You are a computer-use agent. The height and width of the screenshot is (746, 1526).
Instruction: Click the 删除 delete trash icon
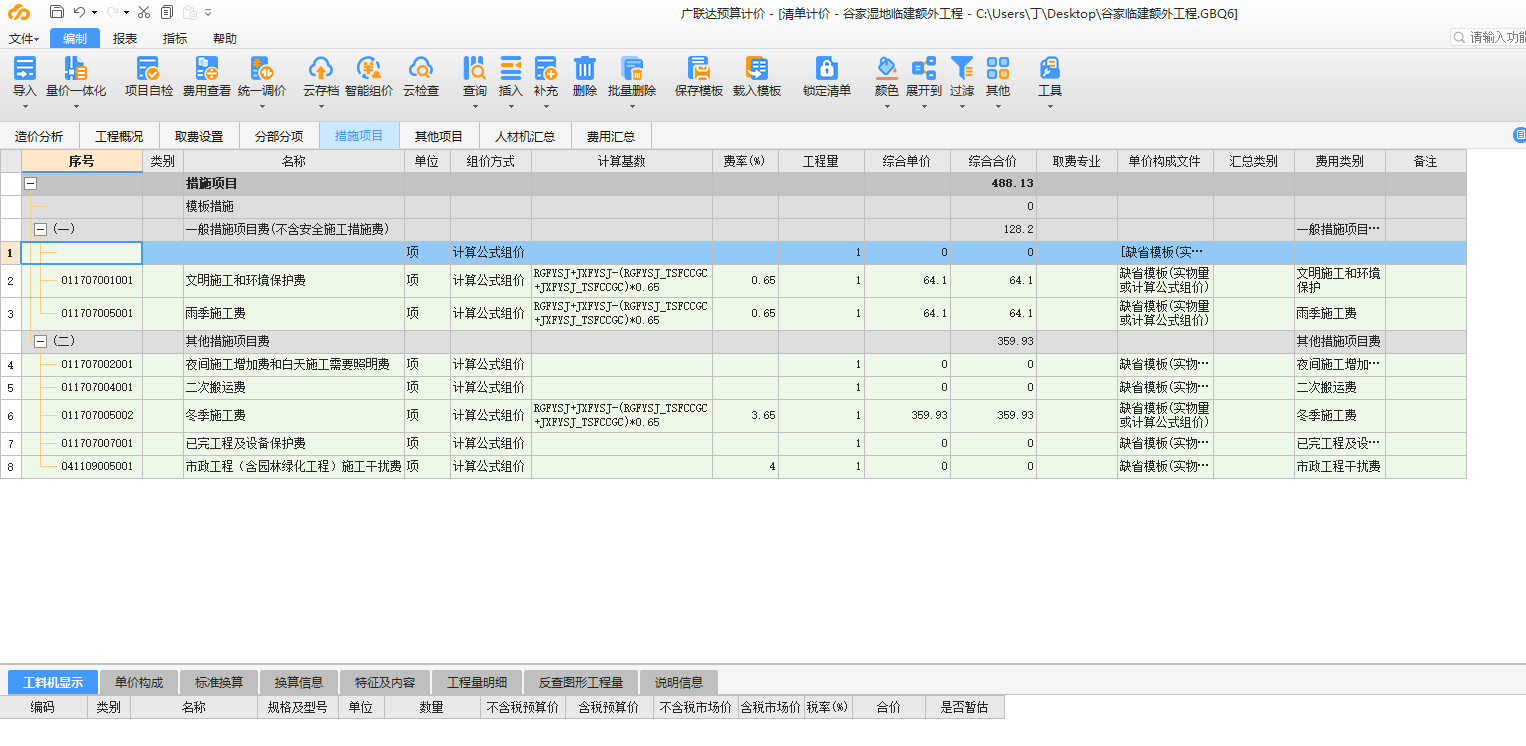pyautogui.click(x=585, y=69)
